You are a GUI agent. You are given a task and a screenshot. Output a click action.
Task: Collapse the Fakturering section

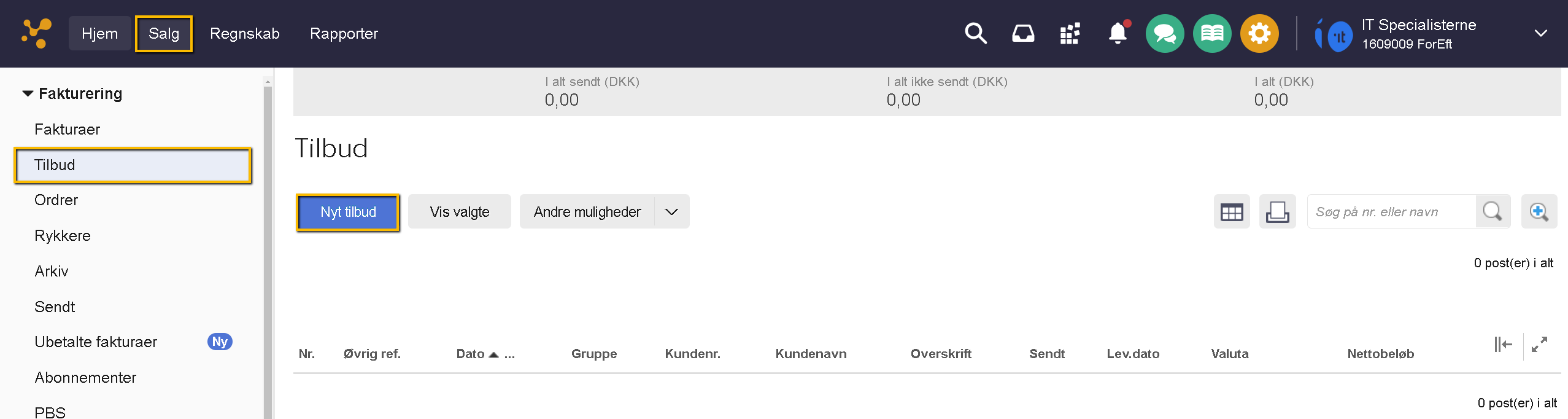pyautogui.click(x=28, y=94)
